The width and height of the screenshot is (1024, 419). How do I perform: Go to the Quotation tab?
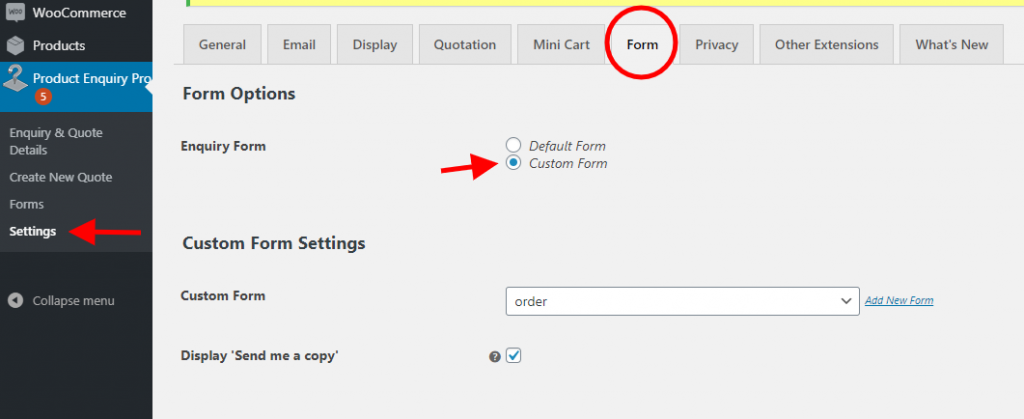(x=465, y=44)
